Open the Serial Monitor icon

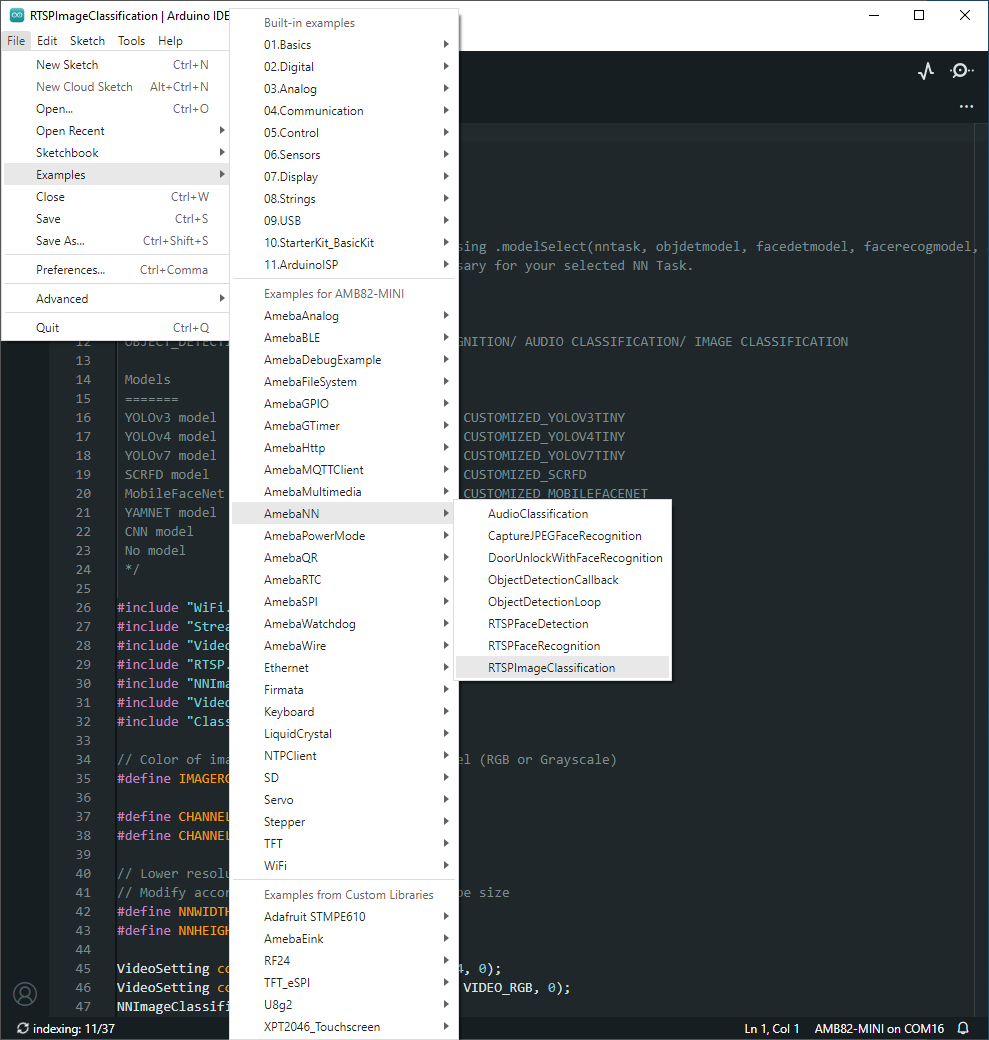click(x=961, y=71)
